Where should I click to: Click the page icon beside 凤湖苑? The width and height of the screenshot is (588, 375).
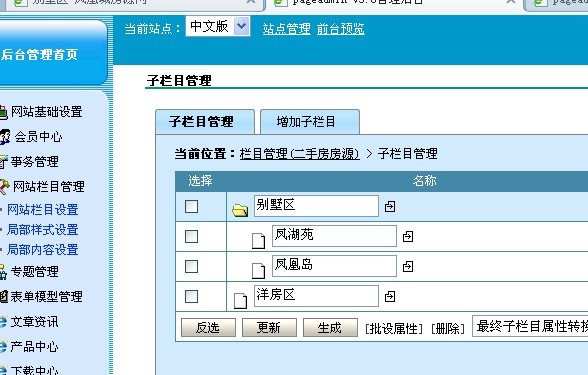tap(258, 241)
